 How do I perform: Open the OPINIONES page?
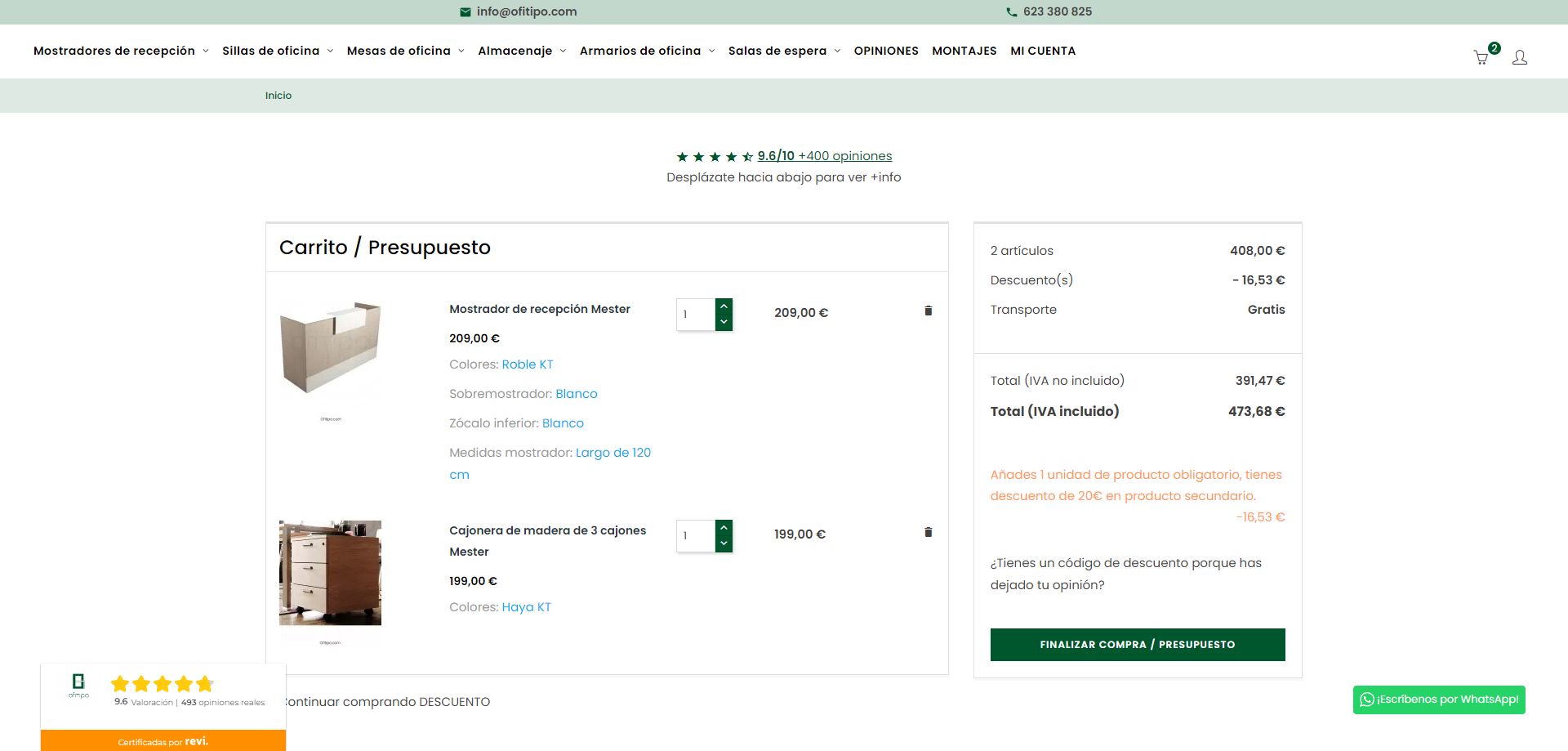click(886, 51)
